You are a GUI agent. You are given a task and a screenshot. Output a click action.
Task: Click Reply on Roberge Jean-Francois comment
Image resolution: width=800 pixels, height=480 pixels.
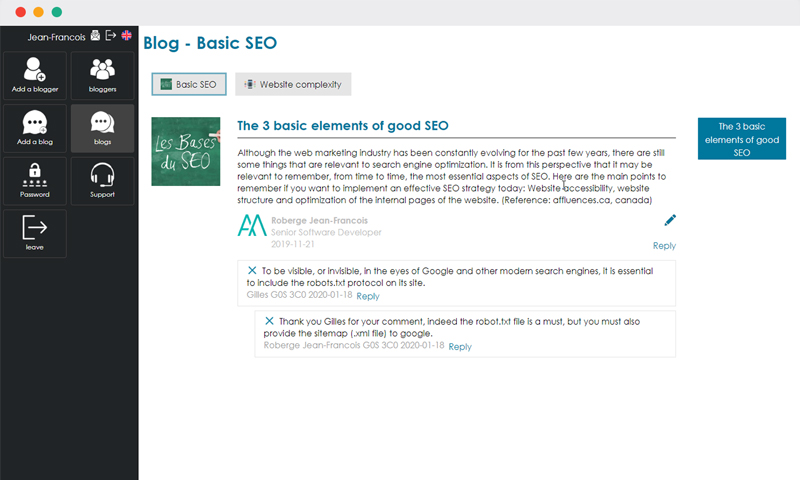tap(460, 347)
